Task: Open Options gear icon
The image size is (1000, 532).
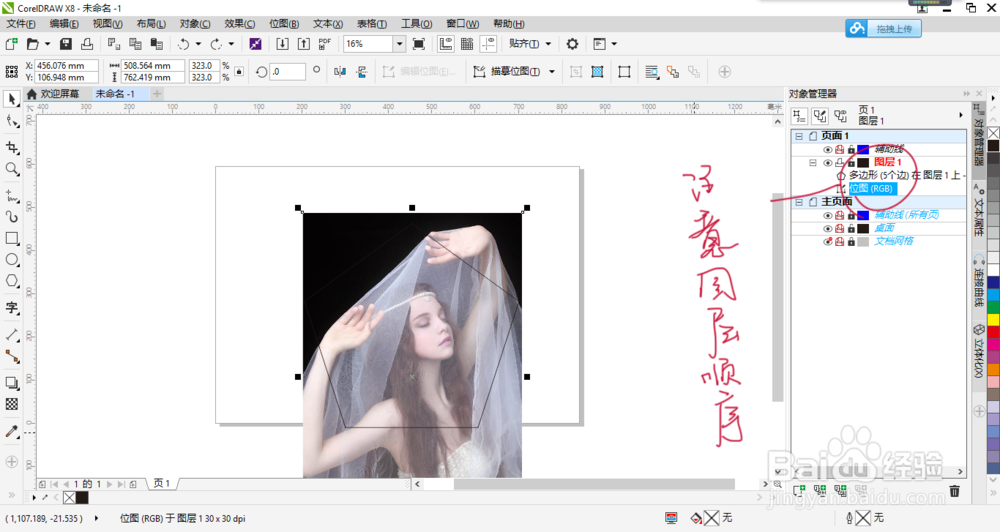Action: [572, 43]
